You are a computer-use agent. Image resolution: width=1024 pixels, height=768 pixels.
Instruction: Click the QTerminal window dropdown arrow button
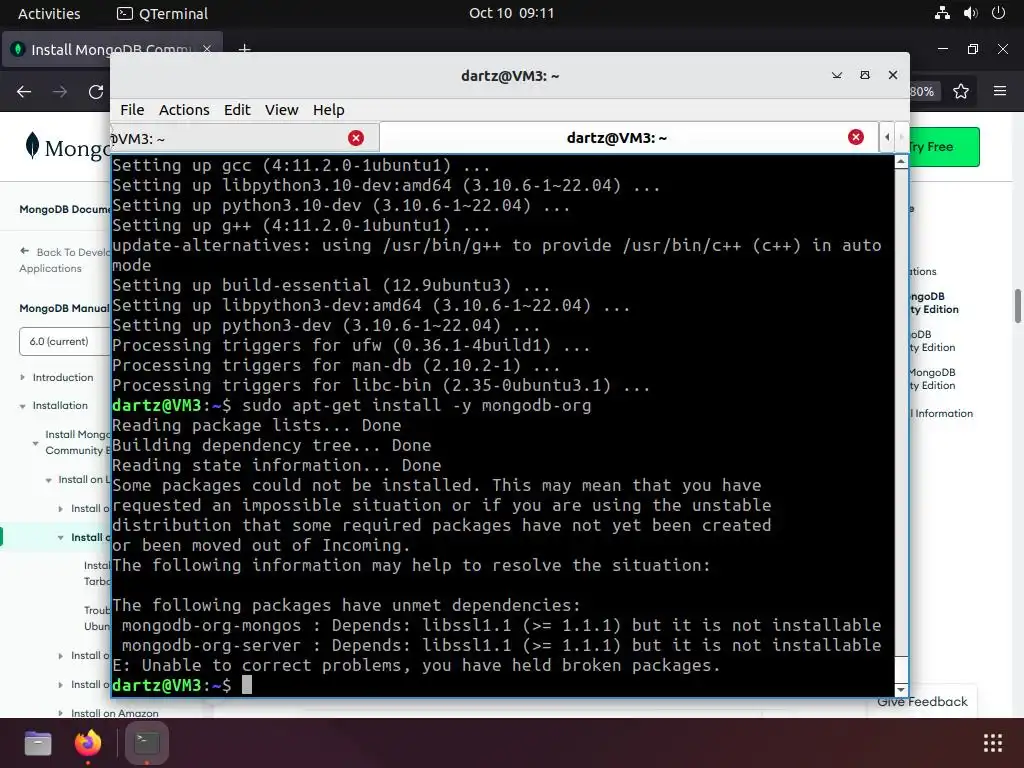pos(837,75)
